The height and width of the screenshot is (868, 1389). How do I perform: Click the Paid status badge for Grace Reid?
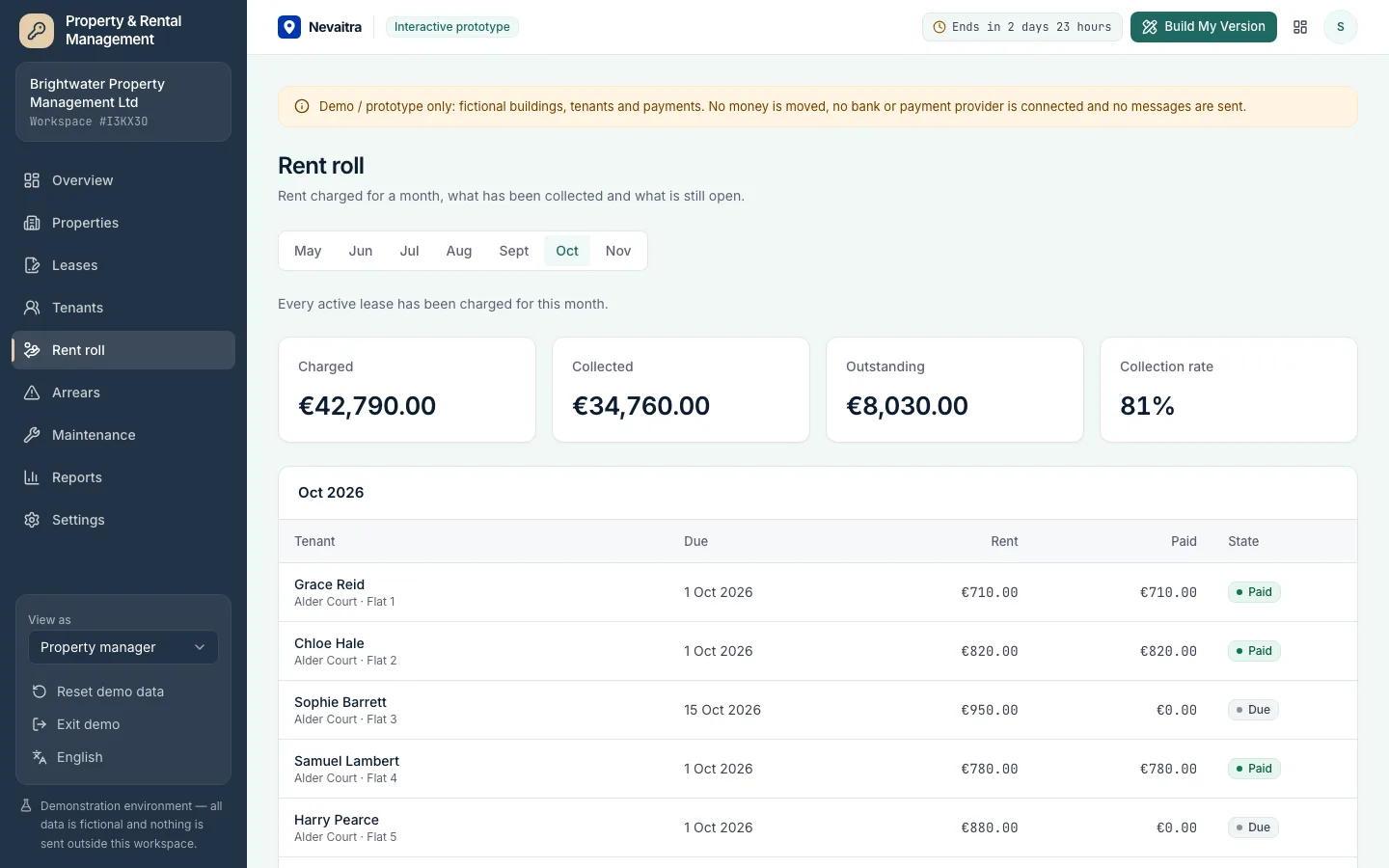click(x=1254, y=592)
